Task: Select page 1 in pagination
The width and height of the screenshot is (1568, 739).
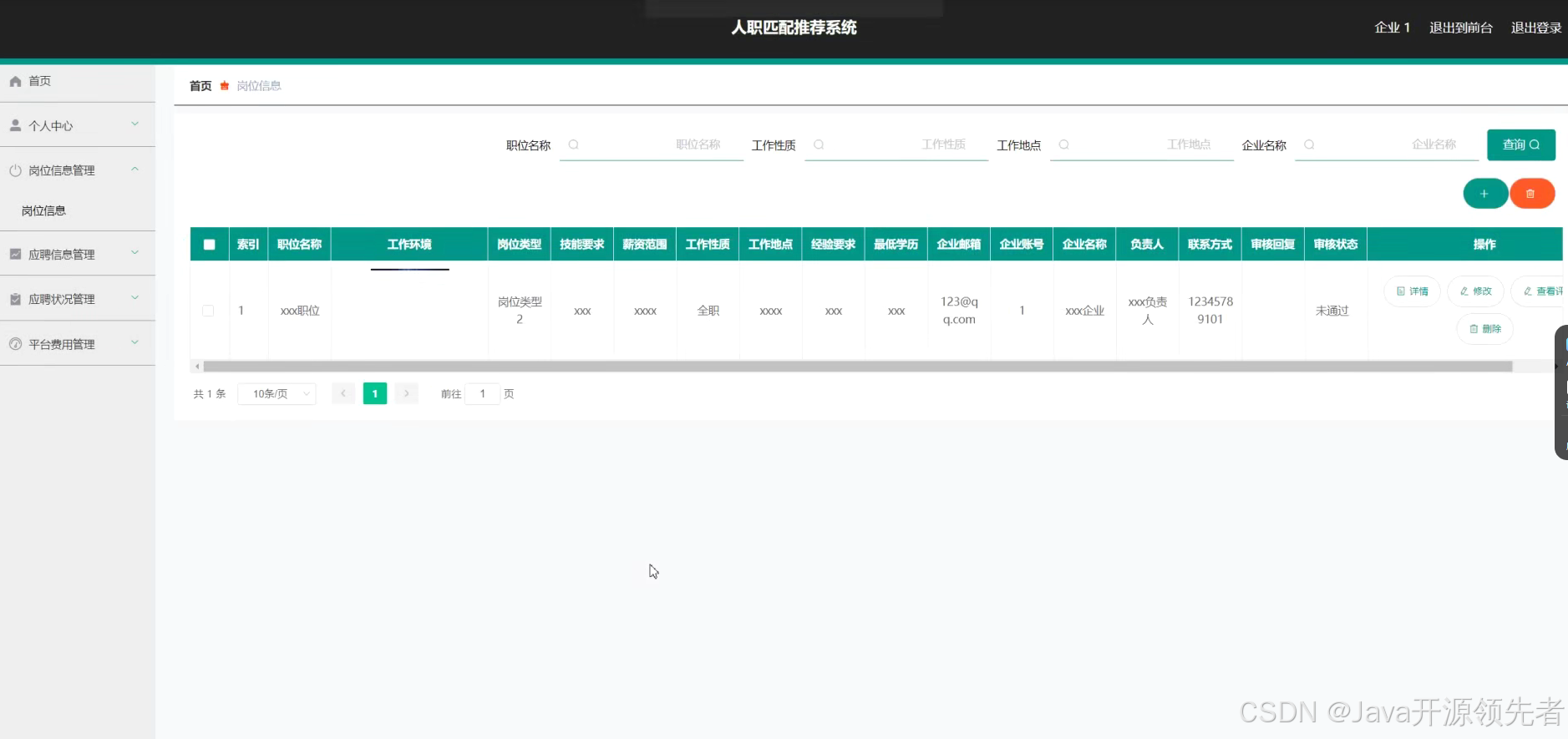Action: point(375,393)
